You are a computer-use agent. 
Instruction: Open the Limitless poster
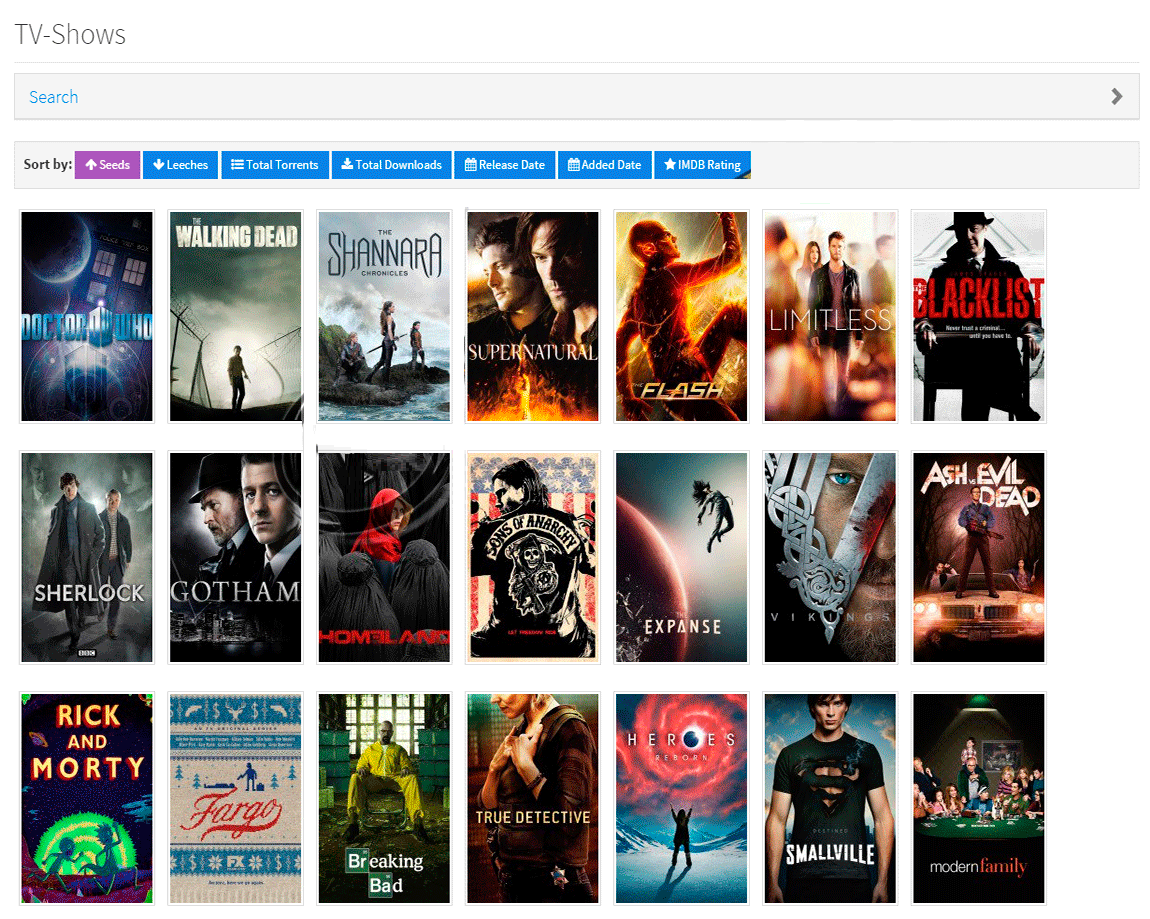[x=830, y=317]
